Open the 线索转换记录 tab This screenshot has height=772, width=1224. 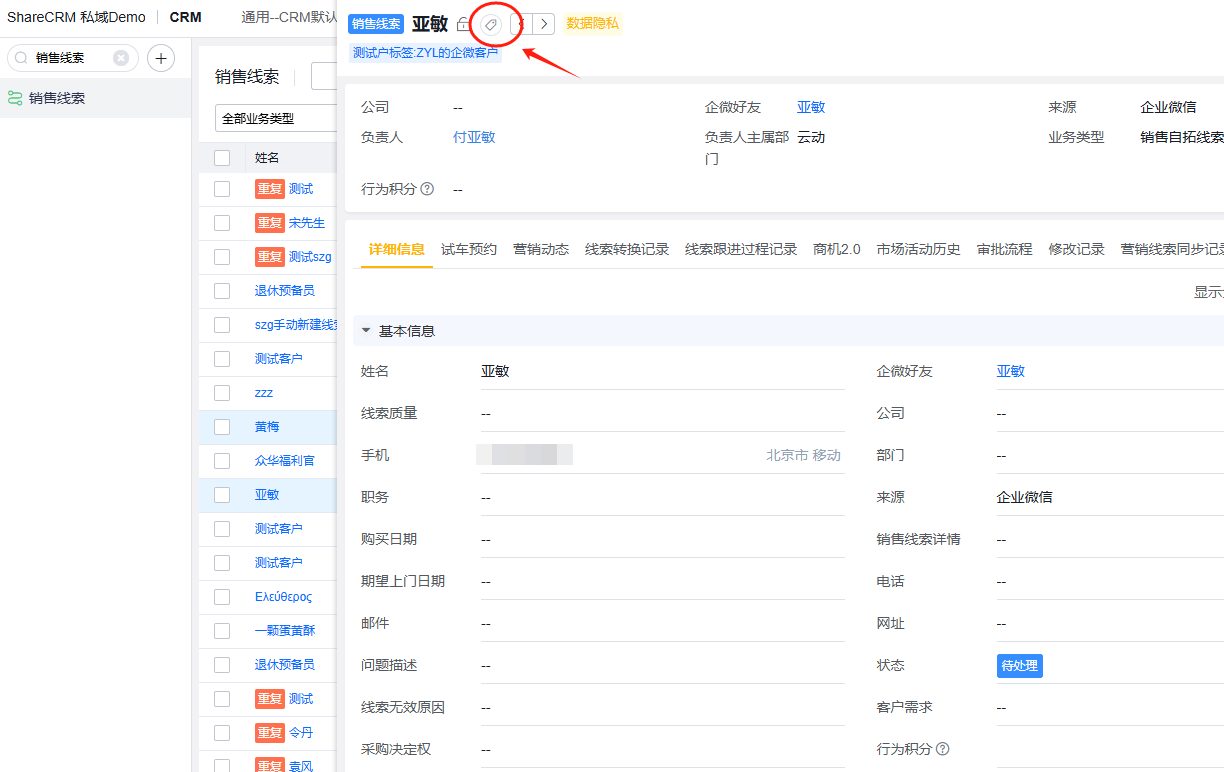click(627, 250)
